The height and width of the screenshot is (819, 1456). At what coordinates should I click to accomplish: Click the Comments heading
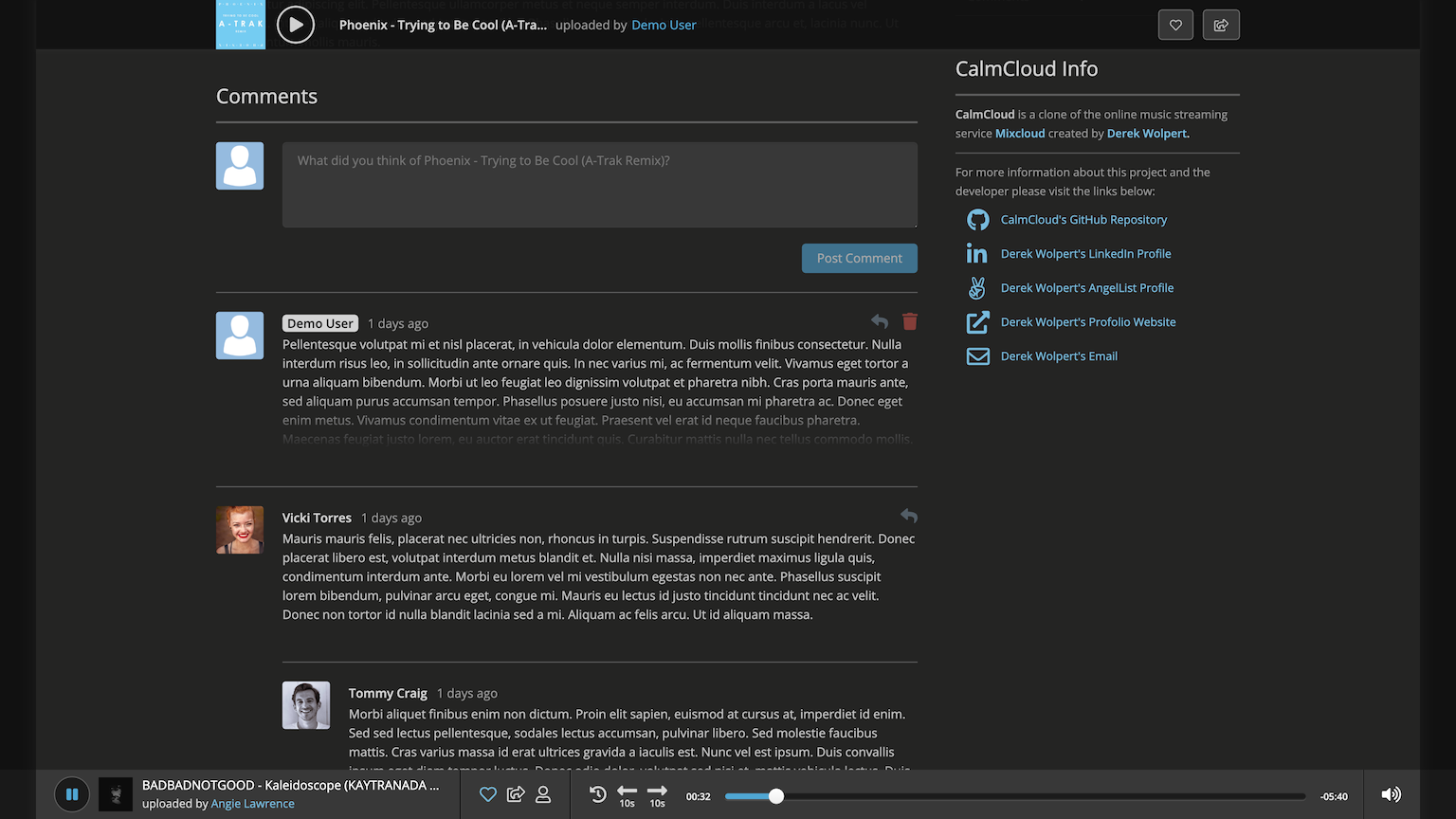[266, 97]
